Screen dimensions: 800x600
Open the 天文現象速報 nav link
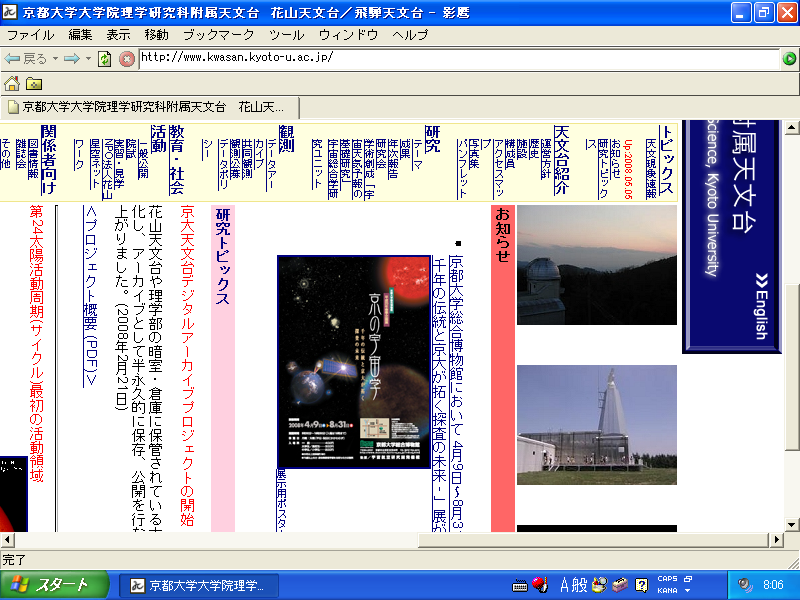[x=651, y=168]
